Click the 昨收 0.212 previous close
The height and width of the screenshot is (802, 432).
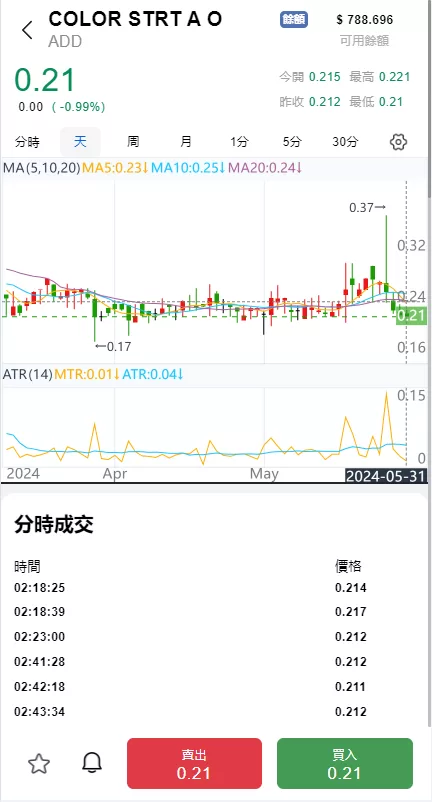click(310, 102)
